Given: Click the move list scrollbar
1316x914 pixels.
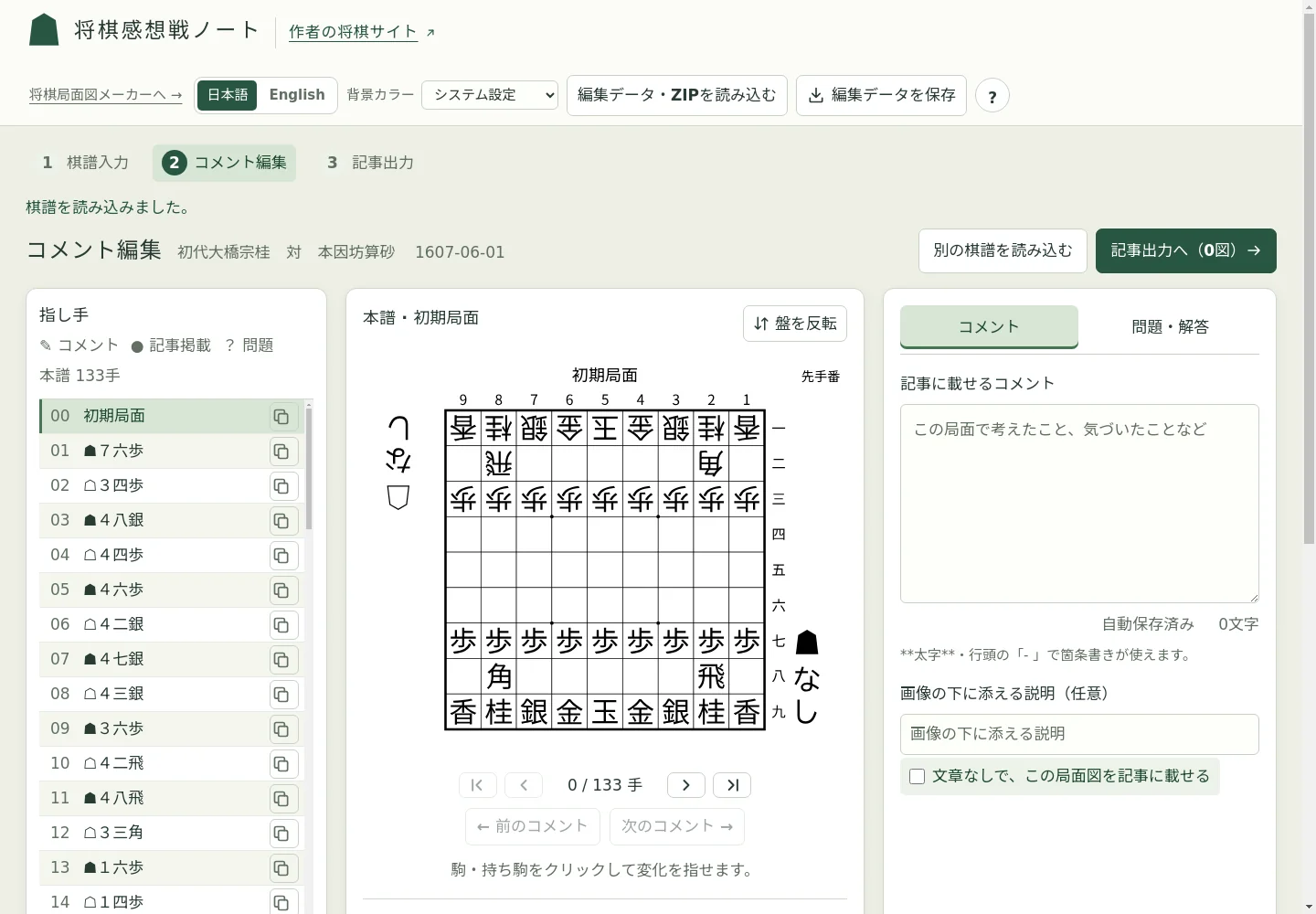Looking at the screenshot, I should pyautogui.click(x=309, y=468).
